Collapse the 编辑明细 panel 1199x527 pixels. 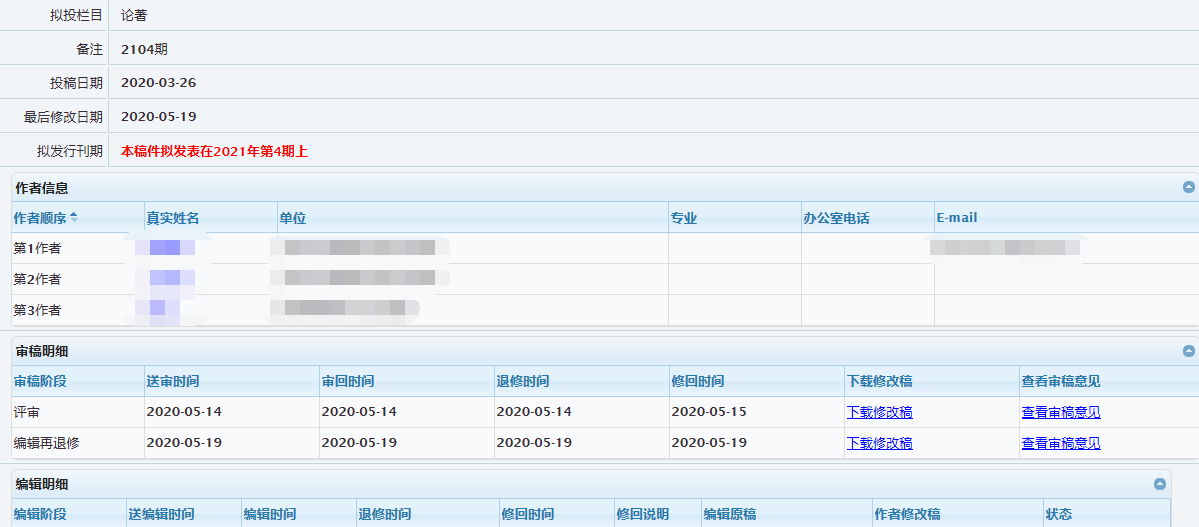1159,484
